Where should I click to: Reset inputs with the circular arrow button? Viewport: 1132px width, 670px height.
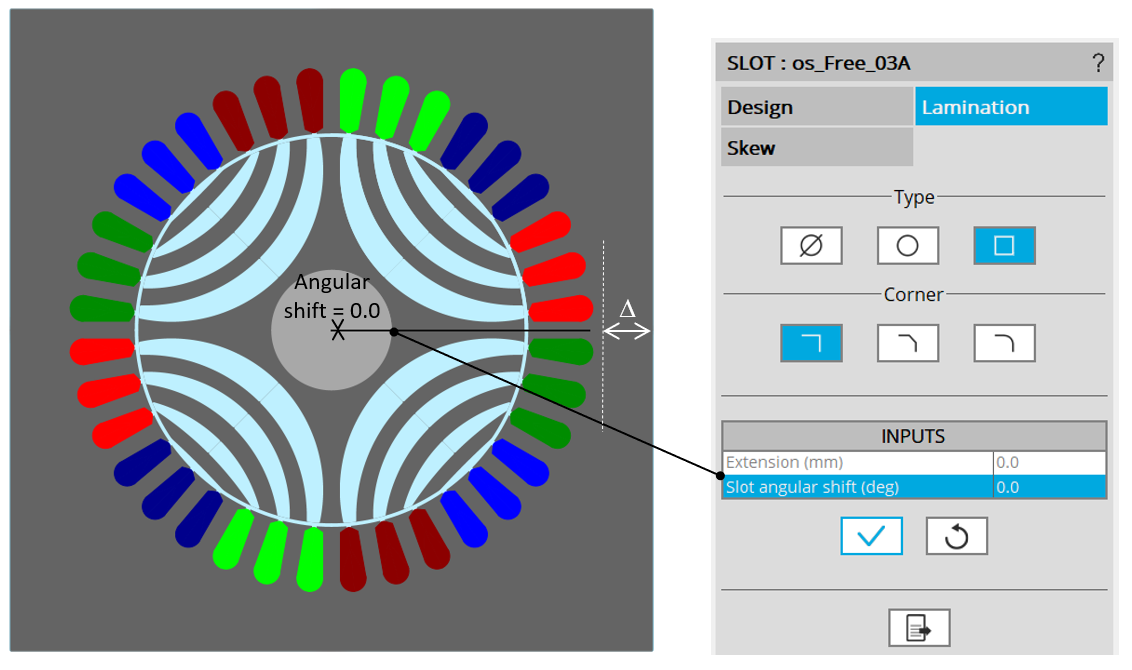click(956, 536)
